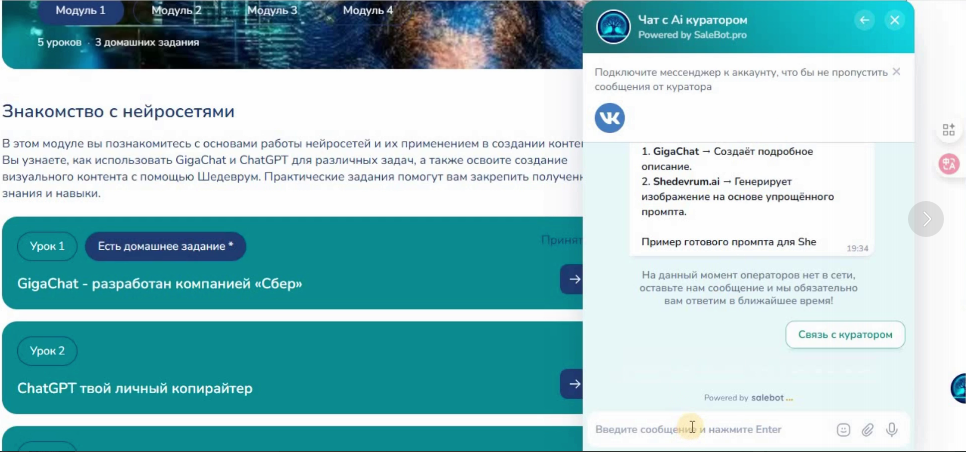
Task: Click the chat curator avatar logo
Action: [614, 27]
